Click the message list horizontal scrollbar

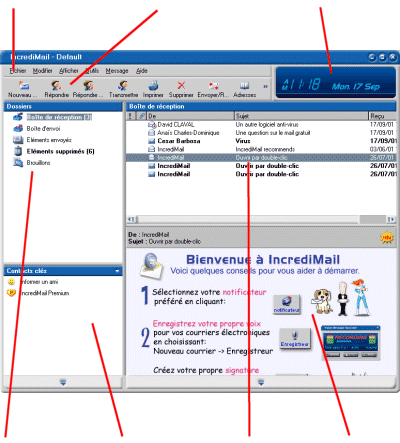[x=261, y=219]
